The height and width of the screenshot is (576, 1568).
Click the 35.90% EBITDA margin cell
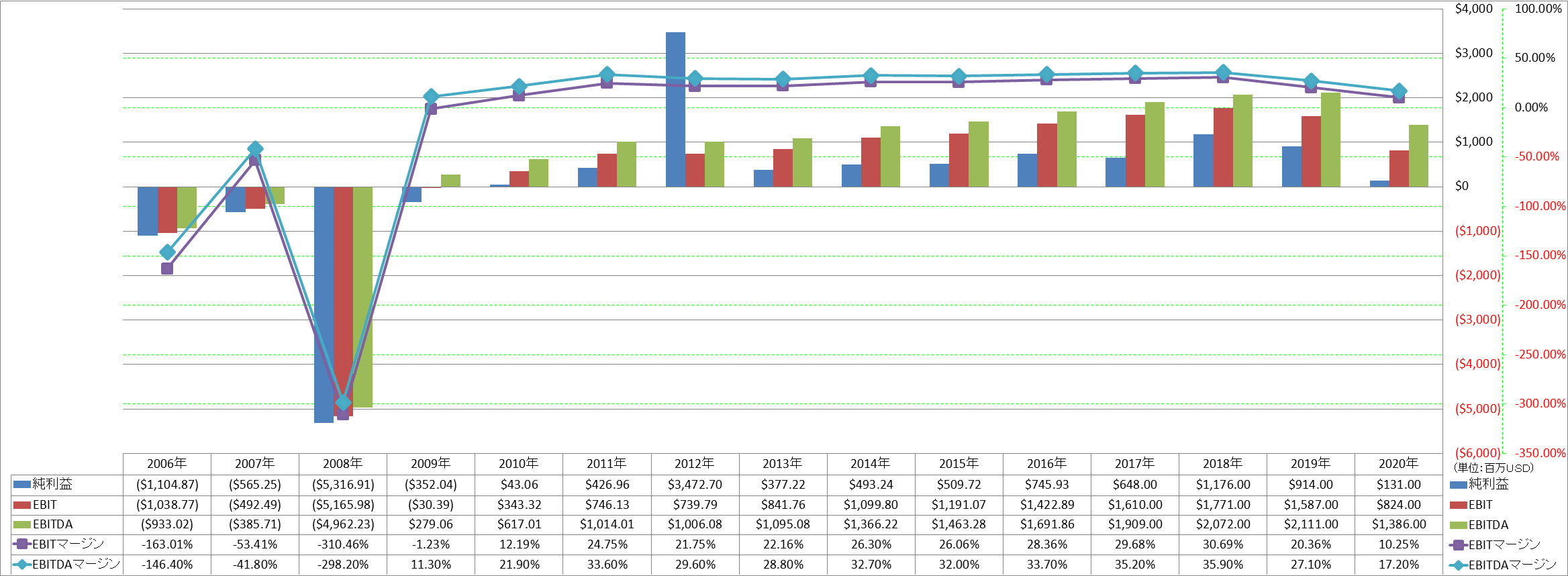1223,565
